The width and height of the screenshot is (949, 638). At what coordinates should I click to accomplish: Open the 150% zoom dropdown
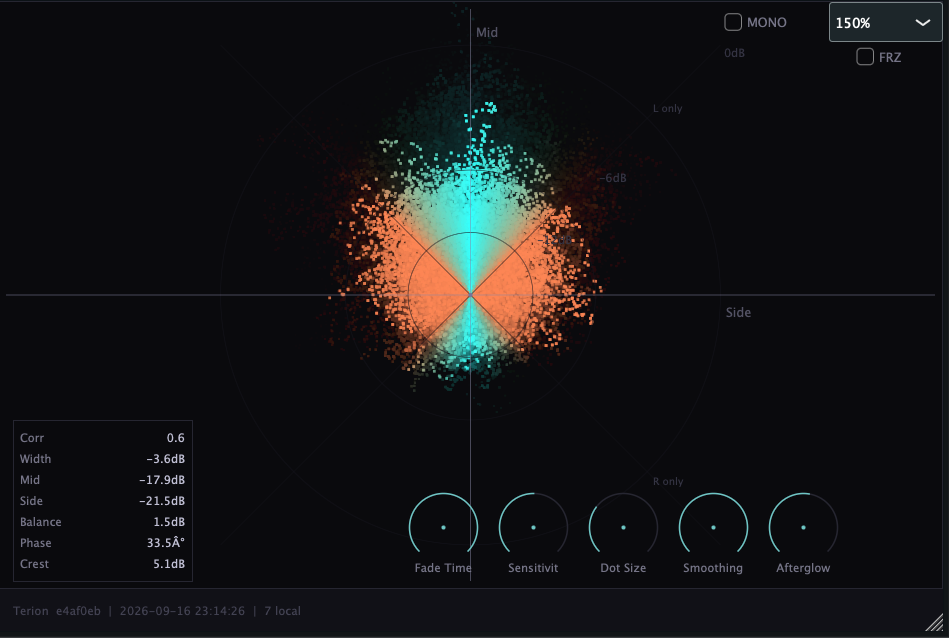(885, 22)
